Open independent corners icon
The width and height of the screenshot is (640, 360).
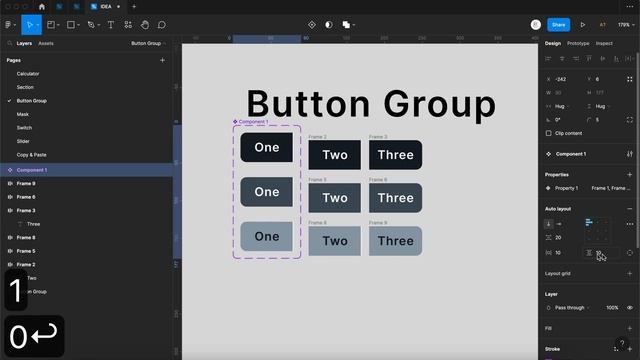(x=630, y=120)
